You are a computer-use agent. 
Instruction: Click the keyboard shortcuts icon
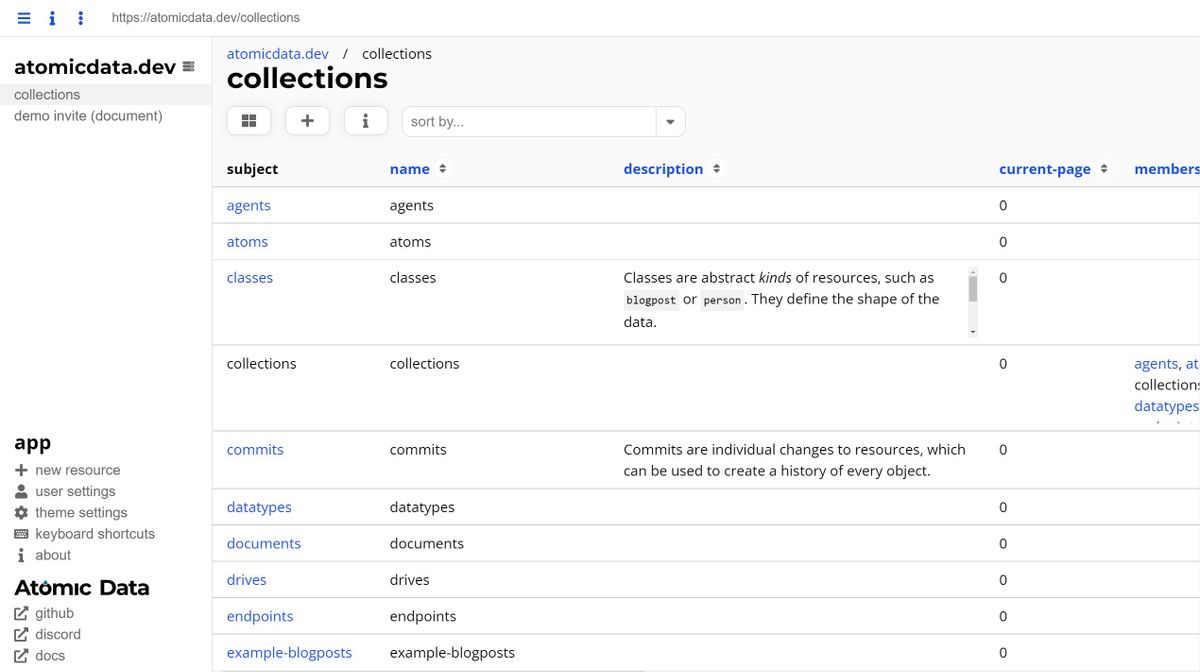pyautogui.click(x=23, y=533)
